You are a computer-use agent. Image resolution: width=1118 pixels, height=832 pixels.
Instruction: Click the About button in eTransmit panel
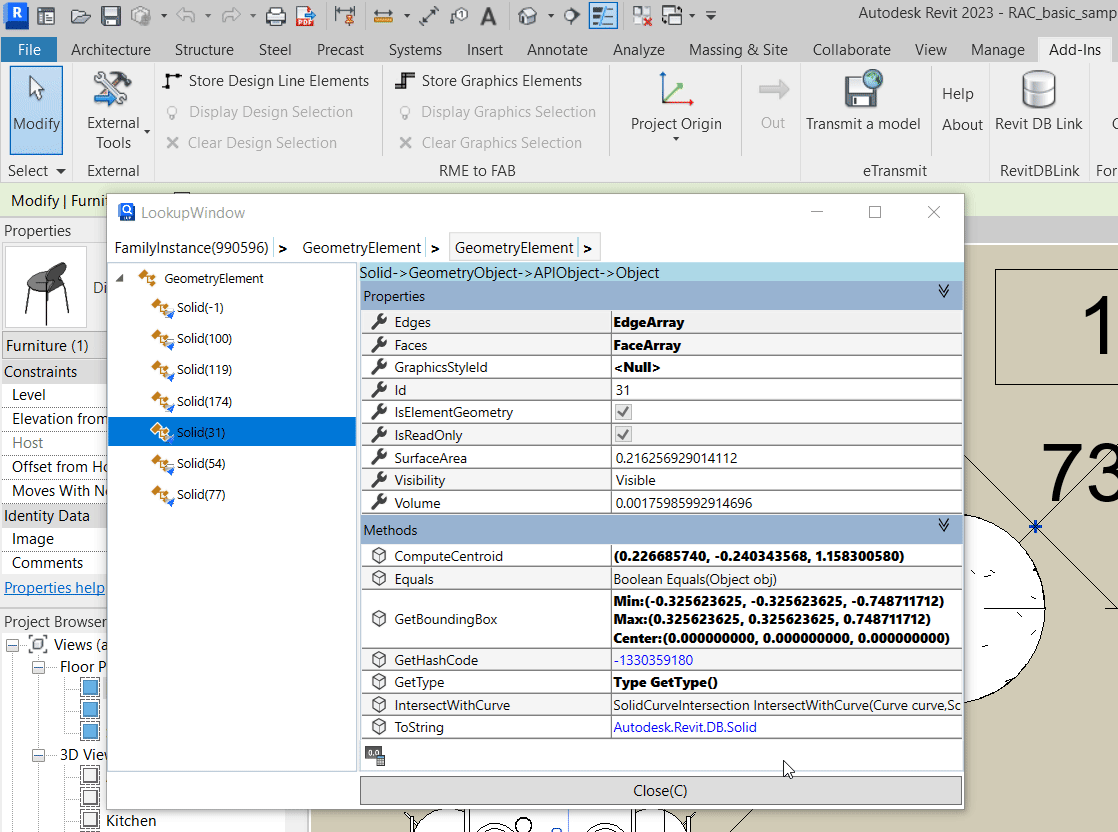(962, 125)
